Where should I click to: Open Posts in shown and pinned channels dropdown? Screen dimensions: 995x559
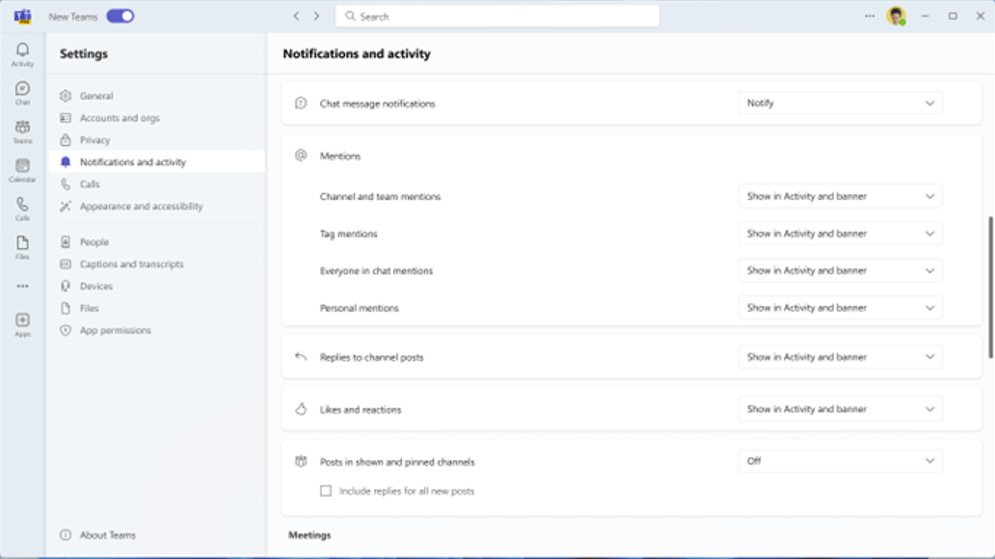coord(840,461)
